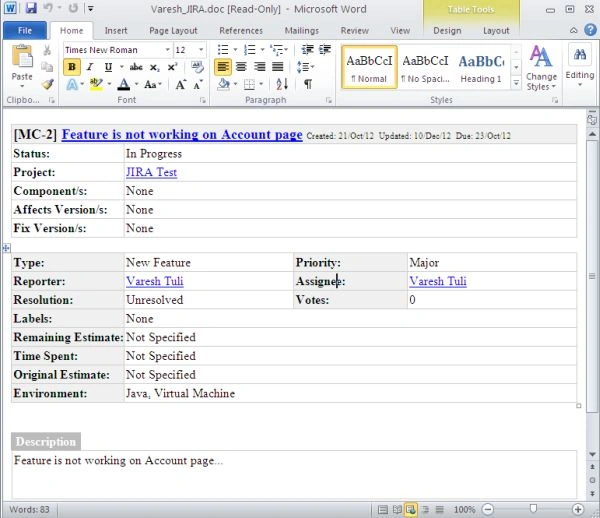
Task: Open Word Help question mark icon
Action: (x=590, y=30)
